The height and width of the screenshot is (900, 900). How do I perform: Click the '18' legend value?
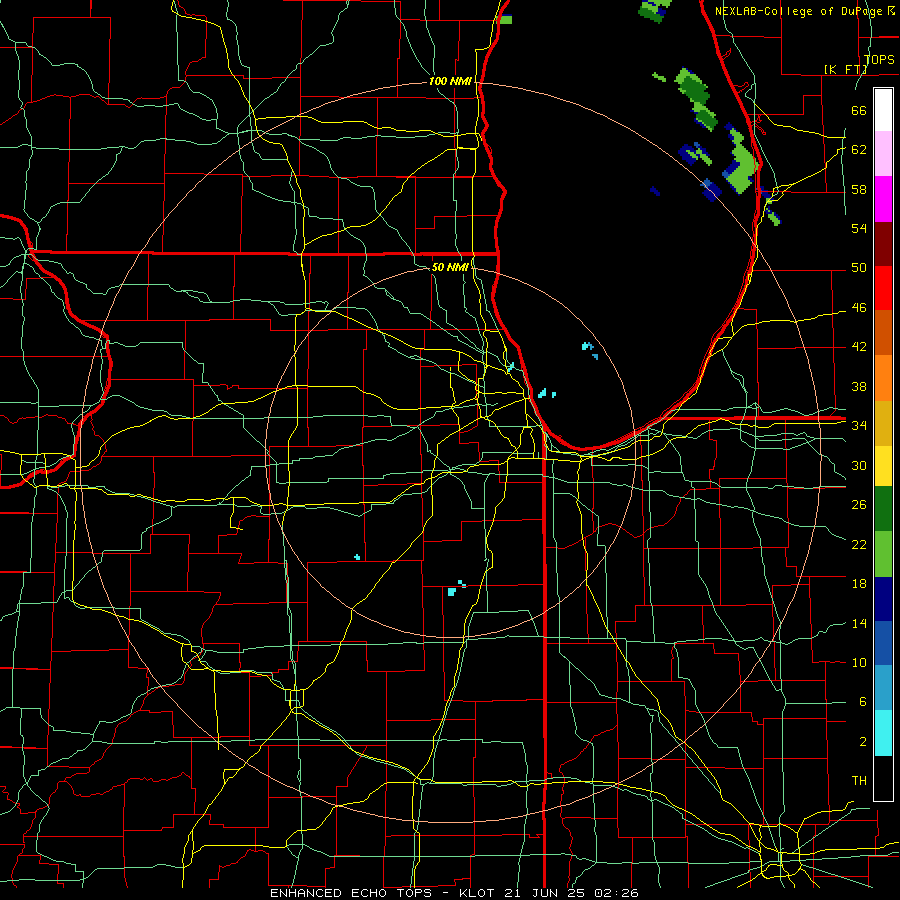click(859, 584)
